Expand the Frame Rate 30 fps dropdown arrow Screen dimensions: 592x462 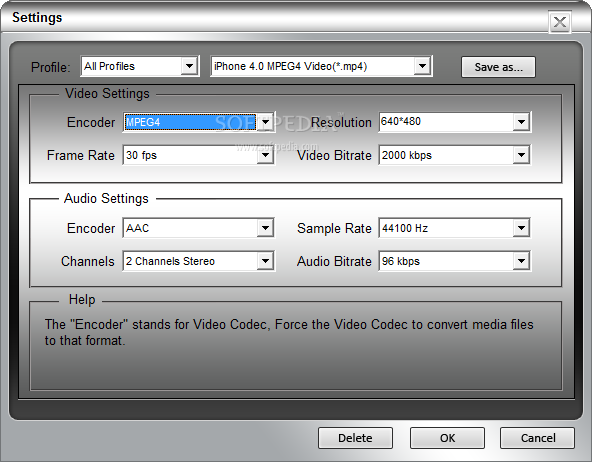pyautogui.click(x=265, y=155)
